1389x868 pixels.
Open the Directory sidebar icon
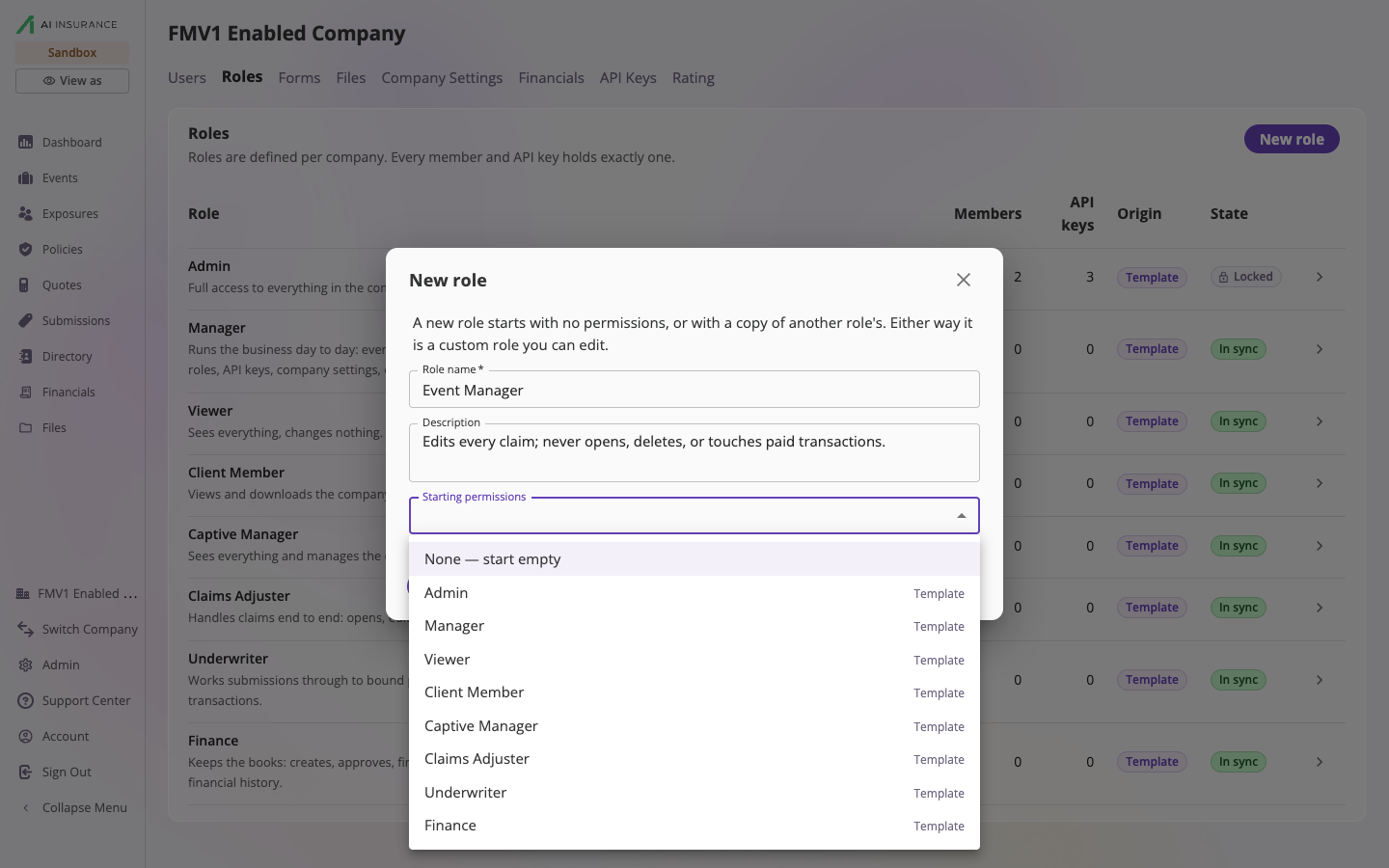[25, 356]
